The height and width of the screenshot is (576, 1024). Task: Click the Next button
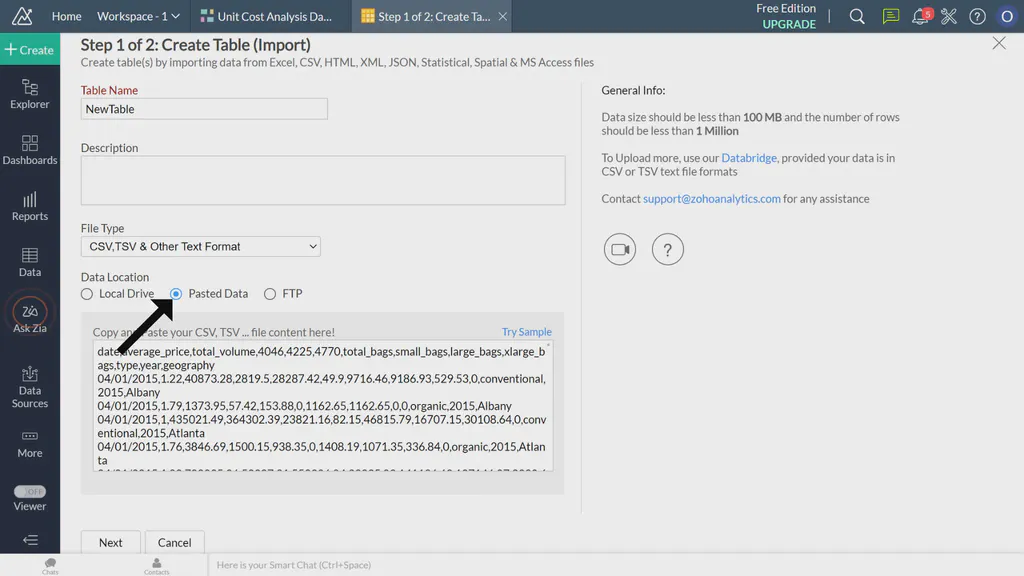110,542
